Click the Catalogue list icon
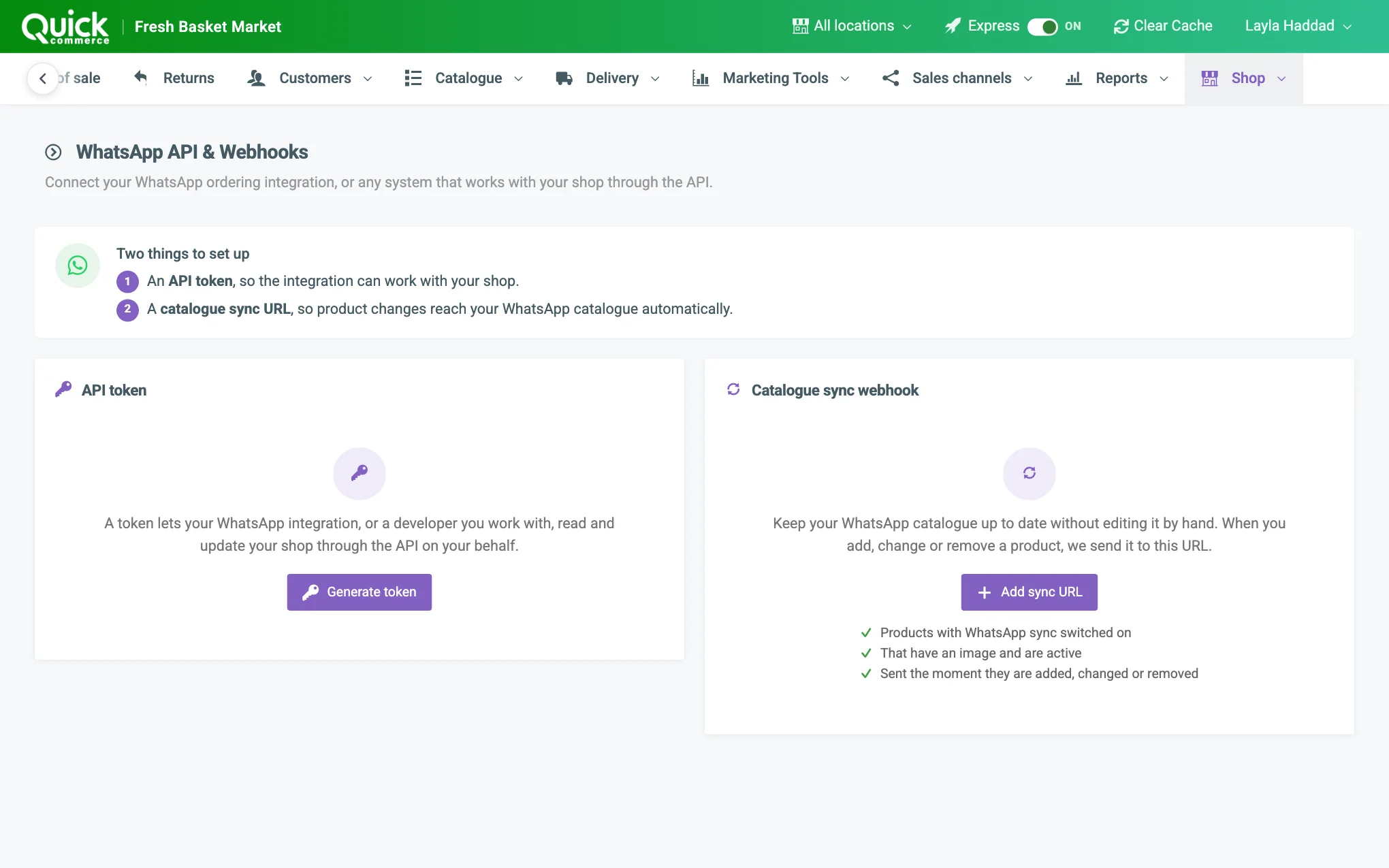Screen dimensions: 1389x868 [x=413, y=78]
